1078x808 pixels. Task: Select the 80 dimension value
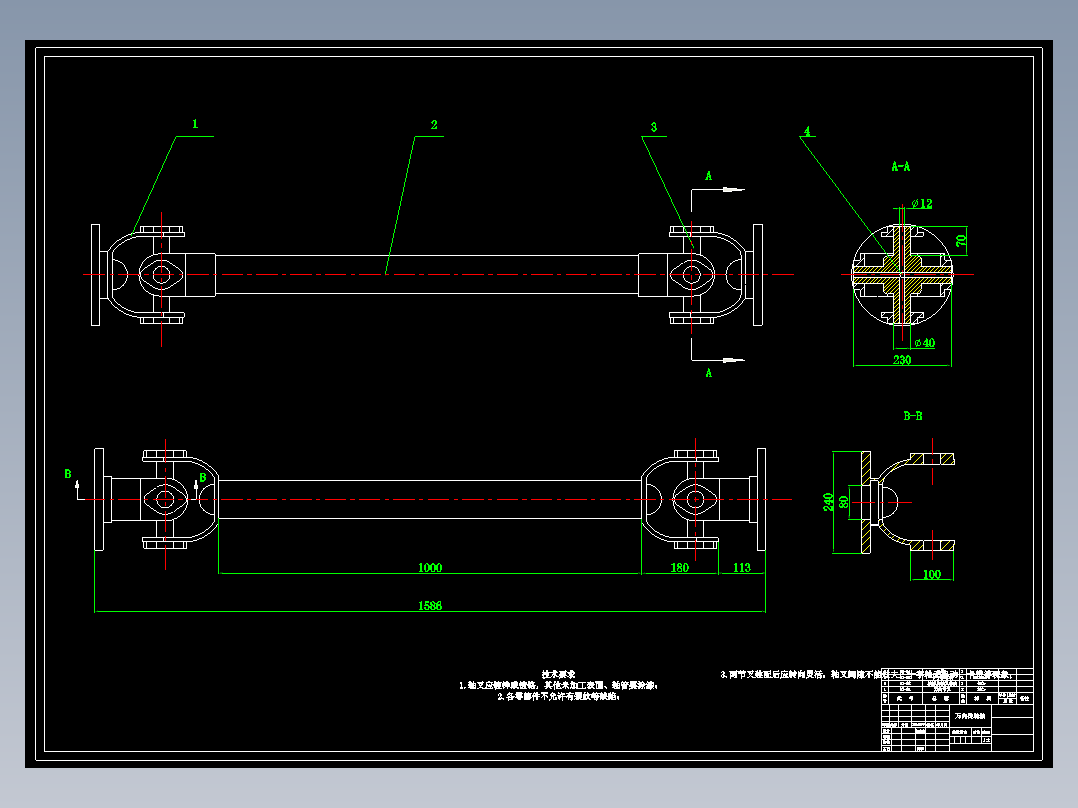click(844, 502)
